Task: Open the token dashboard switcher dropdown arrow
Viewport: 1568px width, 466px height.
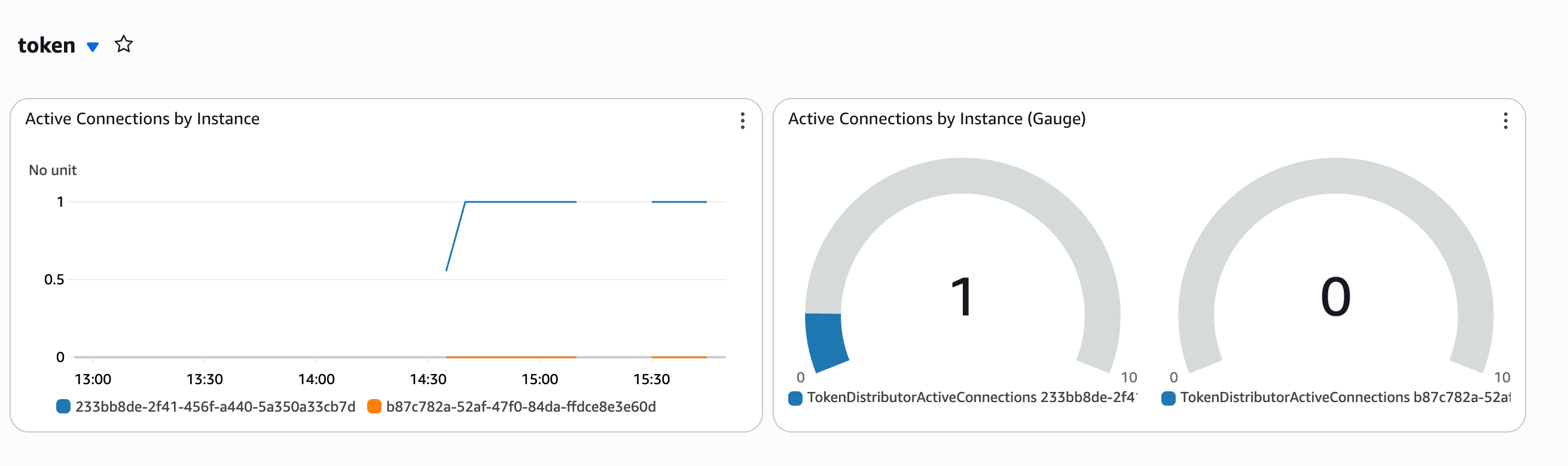Action: (x=93, y=46)
